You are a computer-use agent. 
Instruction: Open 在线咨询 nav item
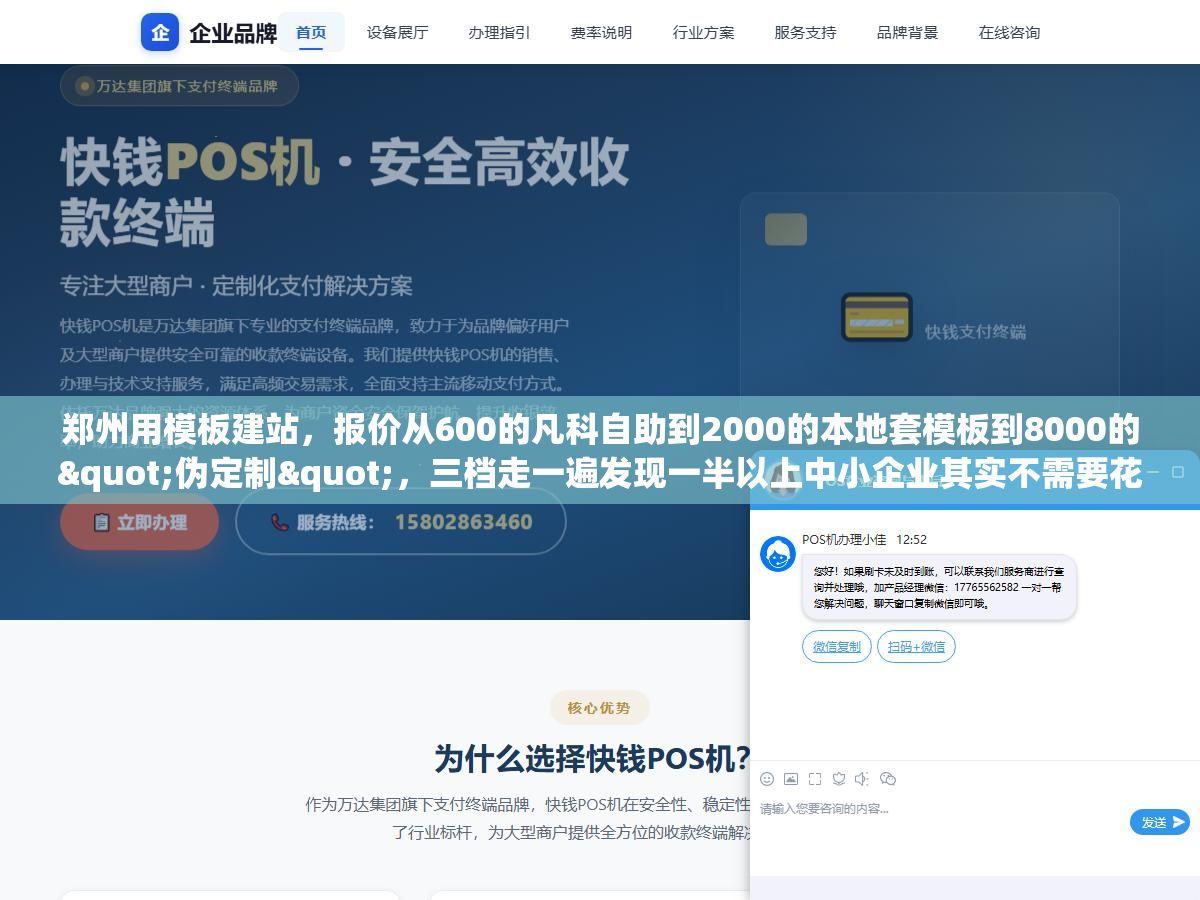coord(1009,32)
